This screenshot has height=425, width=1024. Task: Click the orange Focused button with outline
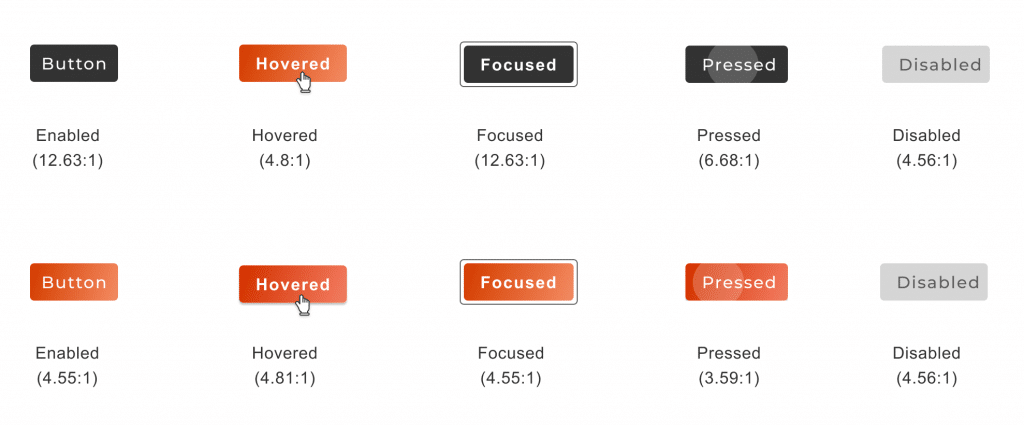coord(519,282)
